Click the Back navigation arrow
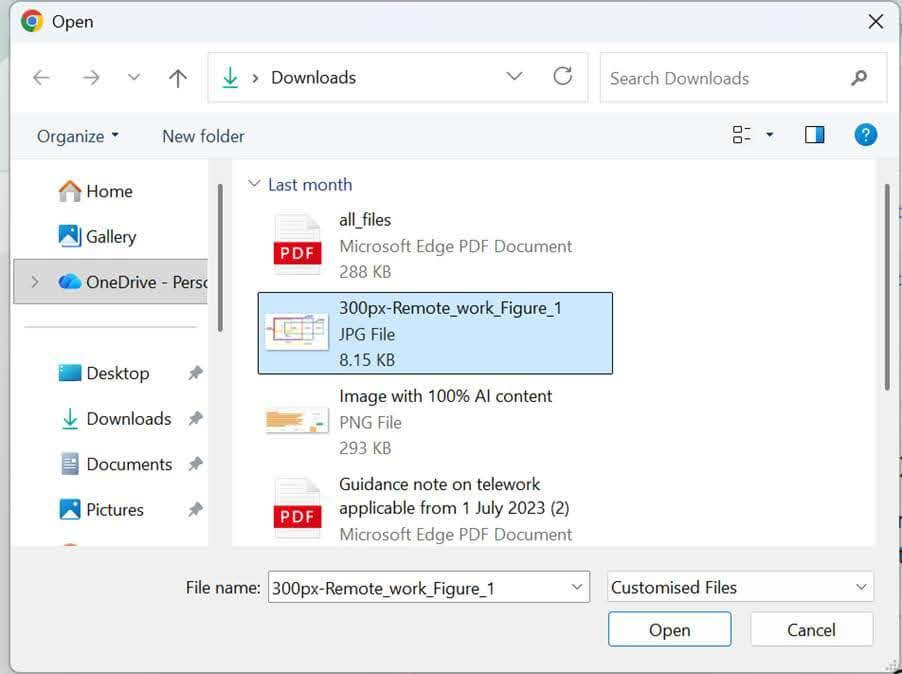 click(x=41, y=78)
